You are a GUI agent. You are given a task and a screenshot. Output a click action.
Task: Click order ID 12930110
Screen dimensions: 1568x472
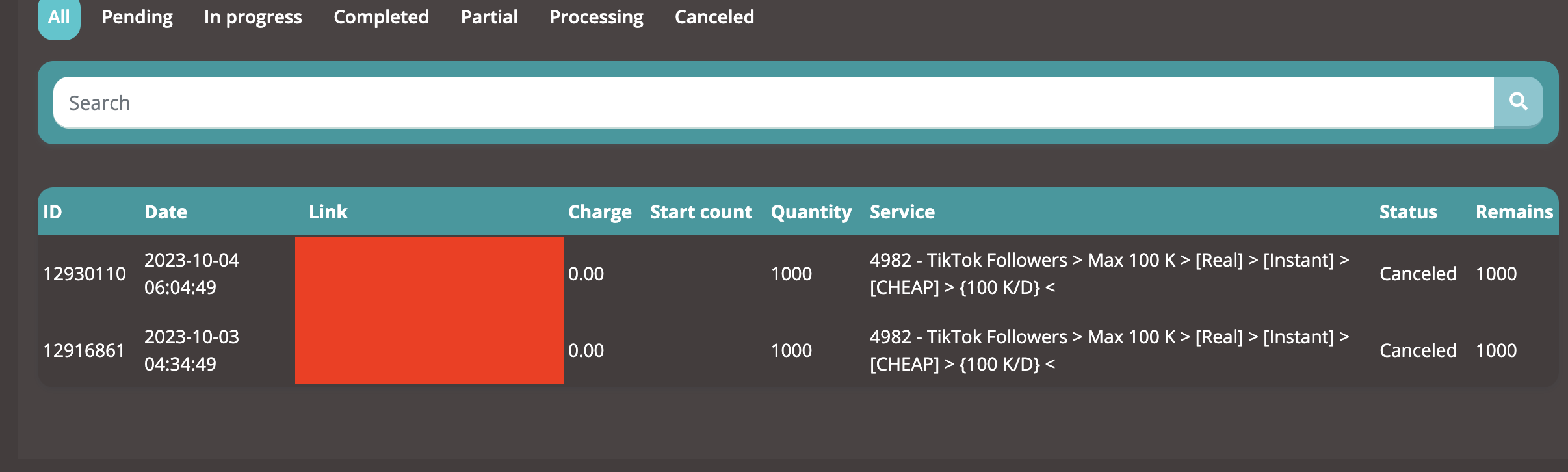tap(85, 274)
